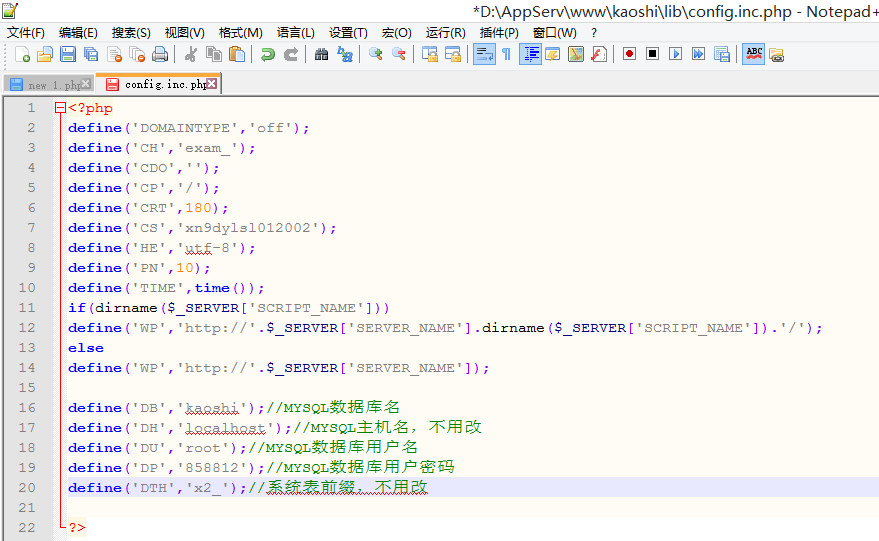Create a new file with New icon

click(x=22, y=54)
